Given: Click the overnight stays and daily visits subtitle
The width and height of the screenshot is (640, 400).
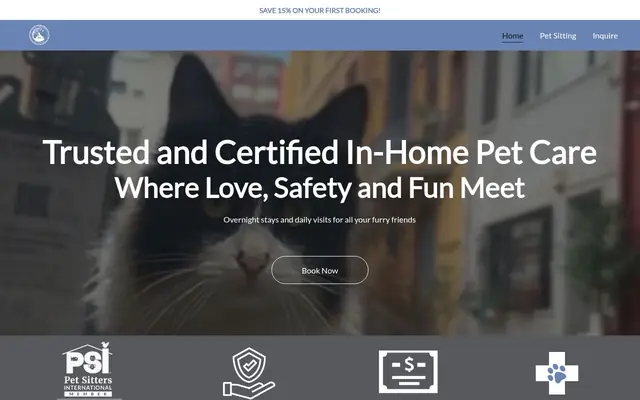Looking at the screenshot, I should [x=320, y=220].
